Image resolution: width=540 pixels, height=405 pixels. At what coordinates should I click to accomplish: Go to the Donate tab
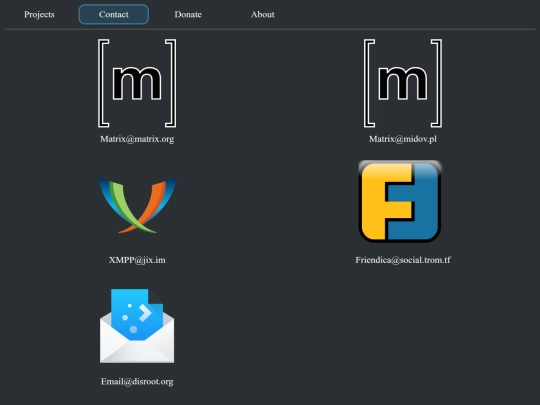click(x=188, y=14)
